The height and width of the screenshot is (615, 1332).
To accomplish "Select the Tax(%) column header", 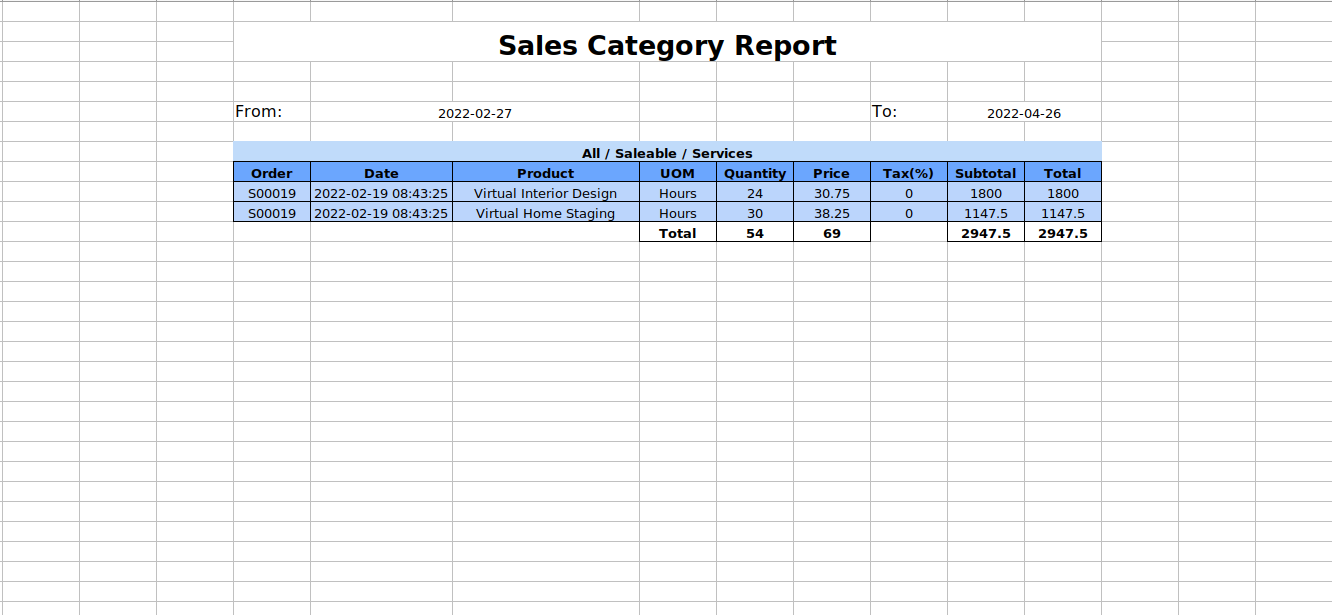I will click(x=908, y=173).
